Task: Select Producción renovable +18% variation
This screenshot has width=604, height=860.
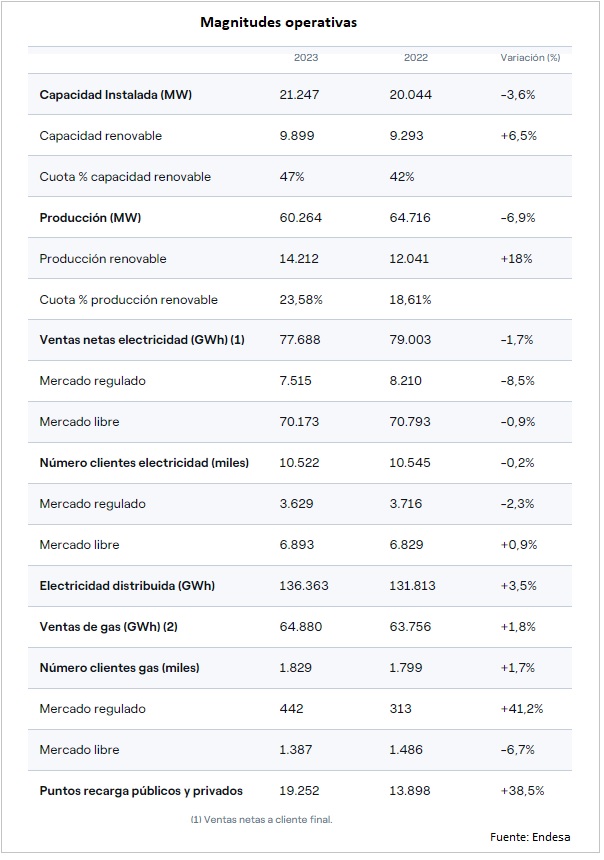Action: point(516,259)
